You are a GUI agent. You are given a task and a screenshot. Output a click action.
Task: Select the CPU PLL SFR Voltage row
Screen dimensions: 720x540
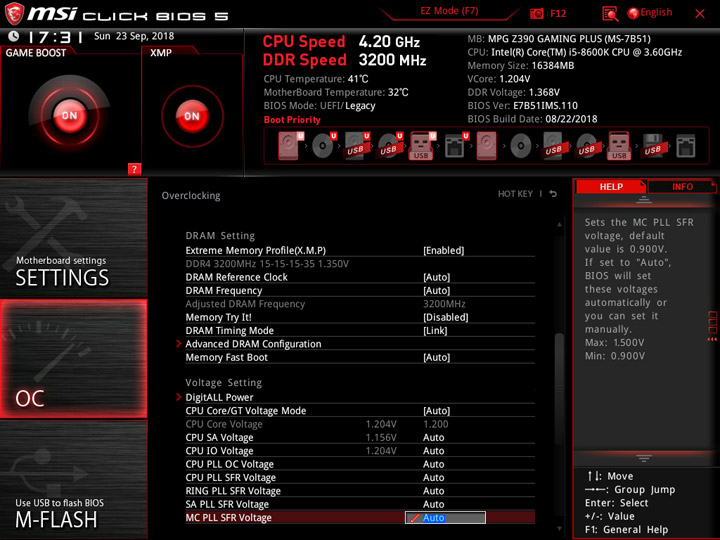pyautogui.click(x=360, y=477)
